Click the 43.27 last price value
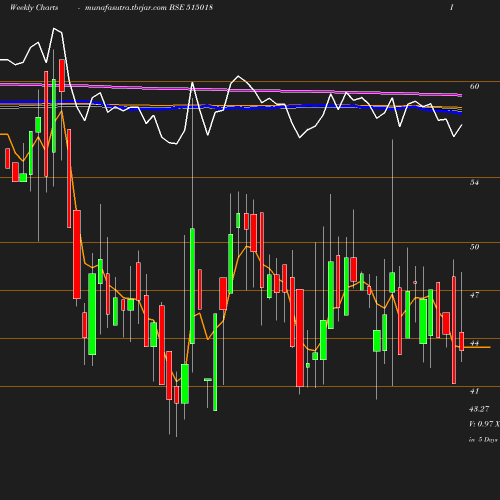The height and width of the screenshot is (500, 500). [x=479, y=409]
